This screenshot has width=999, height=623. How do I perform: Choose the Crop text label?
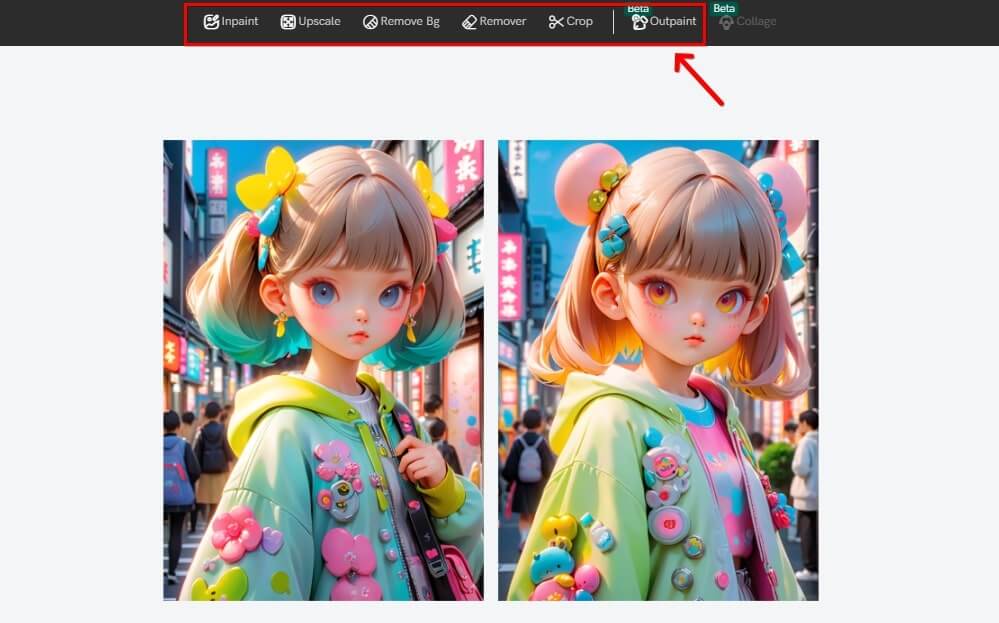click(x=580, y=21)
